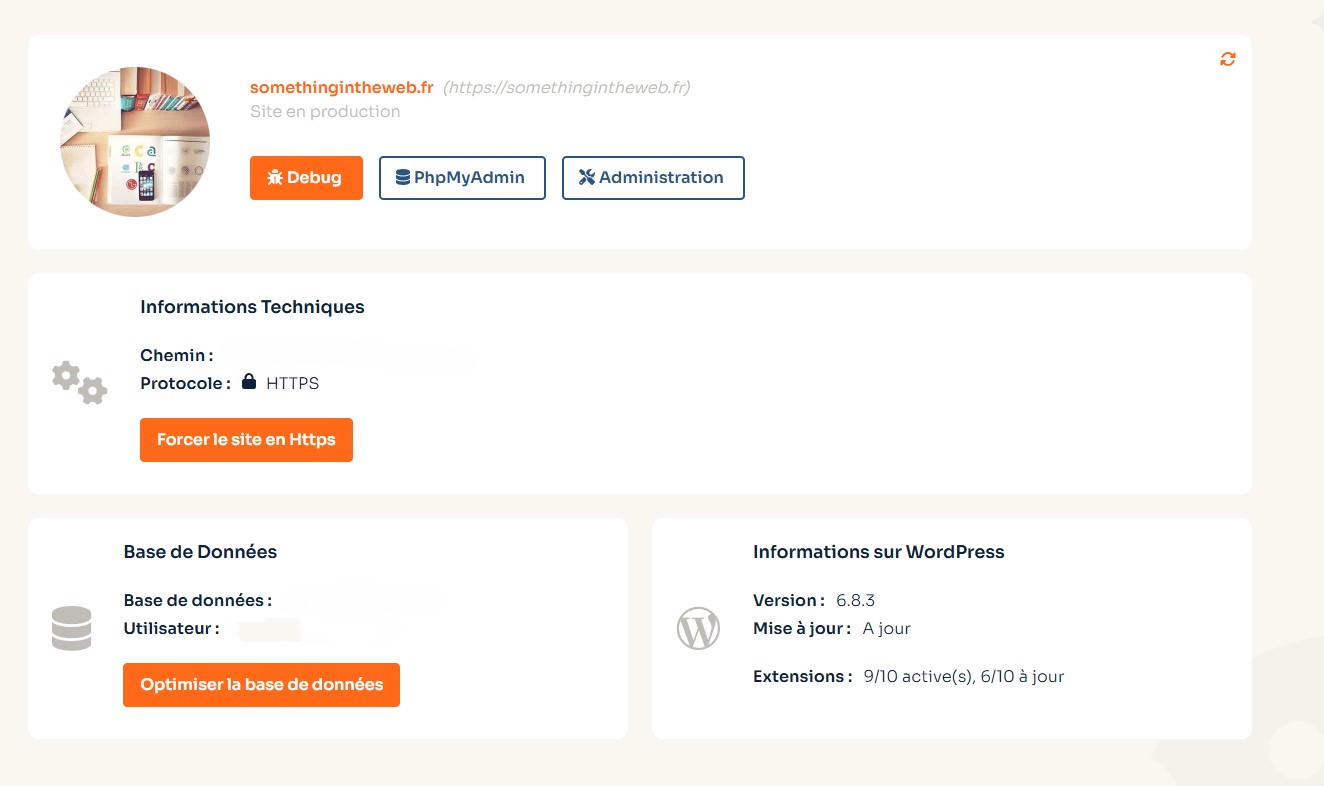Click Forcer le site en Https
1324x786 pixels.
(246, 439)
